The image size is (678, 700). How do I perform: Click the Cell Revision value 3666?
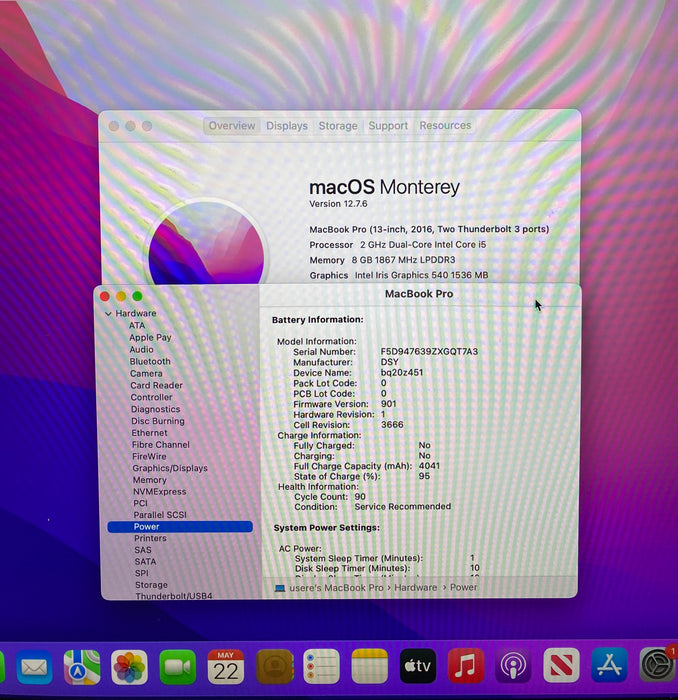(392, 425)
